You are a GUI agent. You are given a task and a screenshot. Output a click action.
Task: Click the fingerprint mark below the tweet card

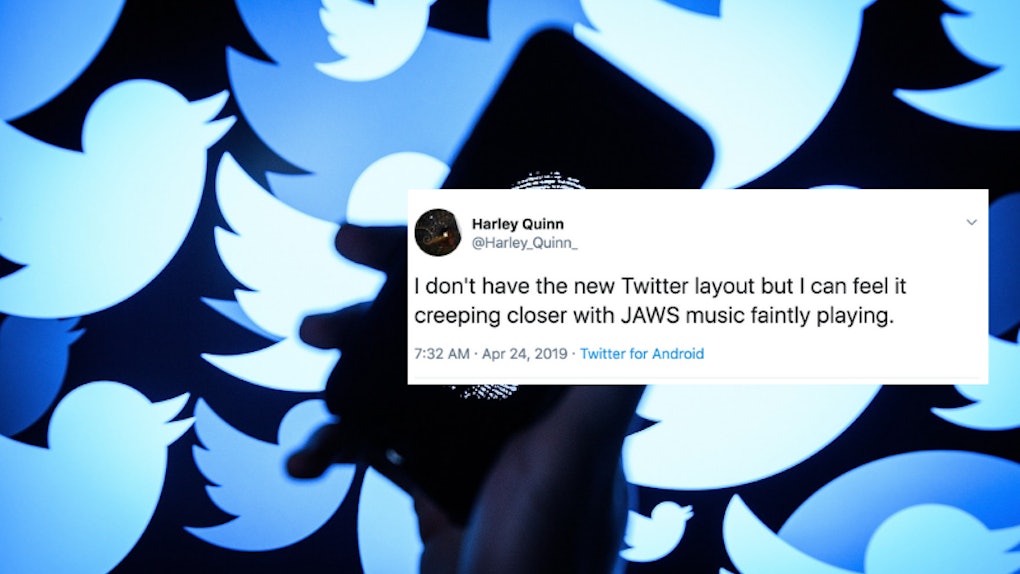click(486, 390)
